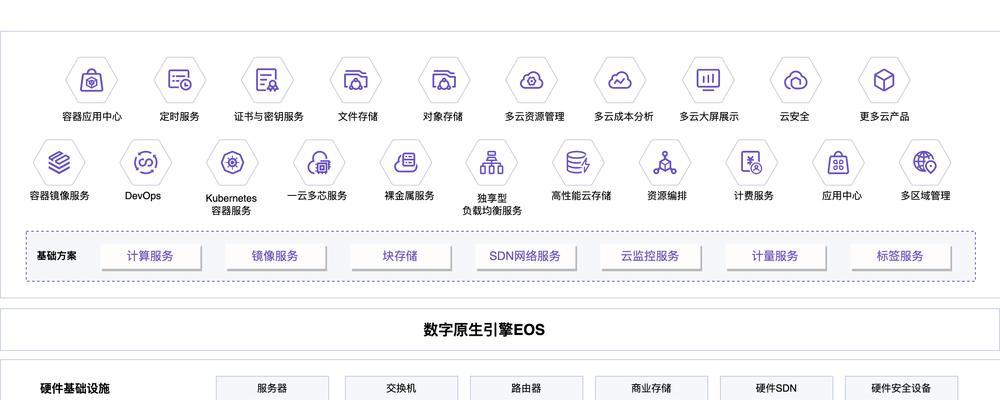Select the 独享型负载均衡服务 icon

pyautogui.click(x=492, y=163)
